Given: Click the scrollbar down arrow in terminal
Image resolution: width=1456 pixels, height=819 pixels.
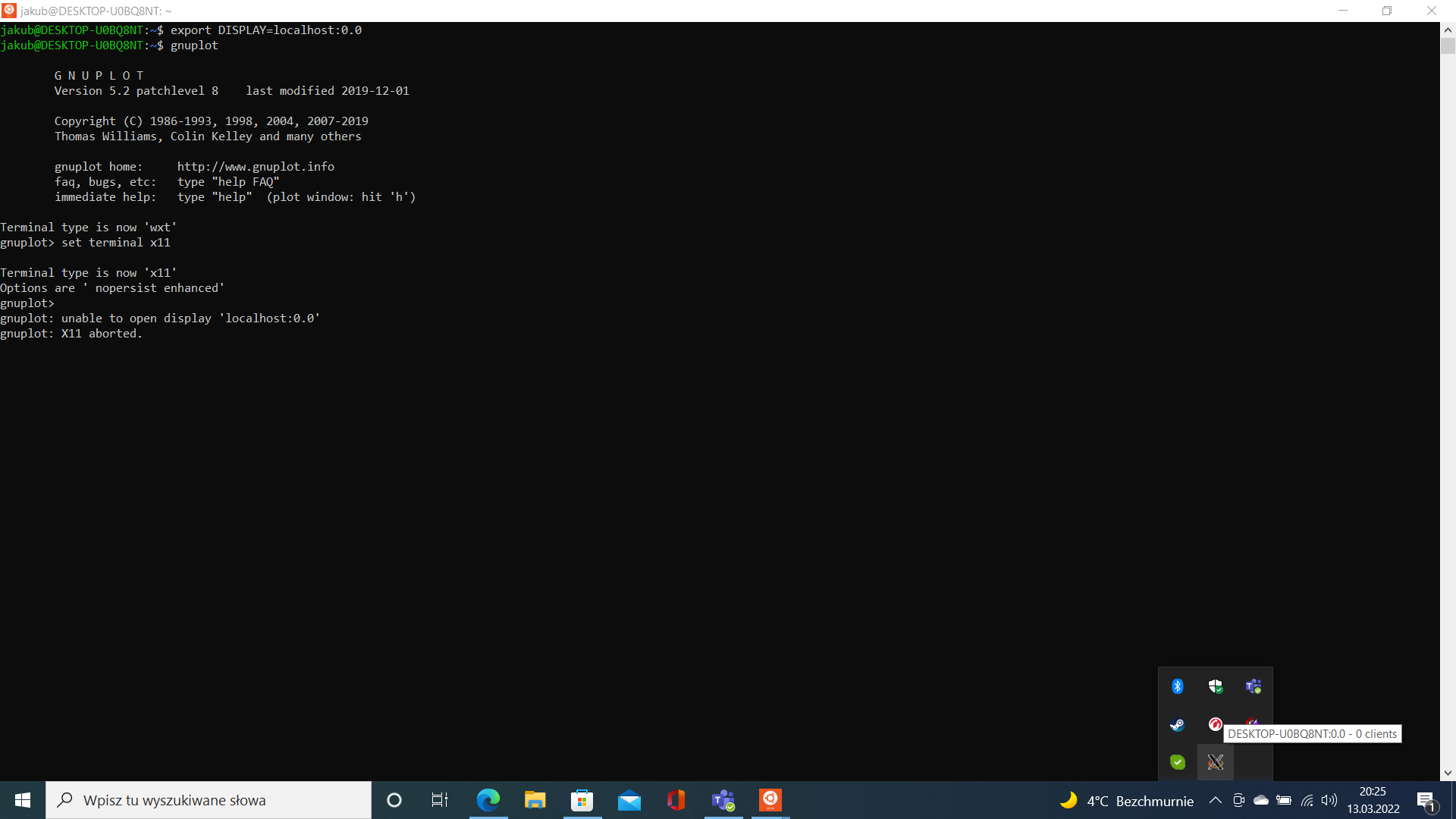Looking at the screenshot, I should (x=1448, y=773).
